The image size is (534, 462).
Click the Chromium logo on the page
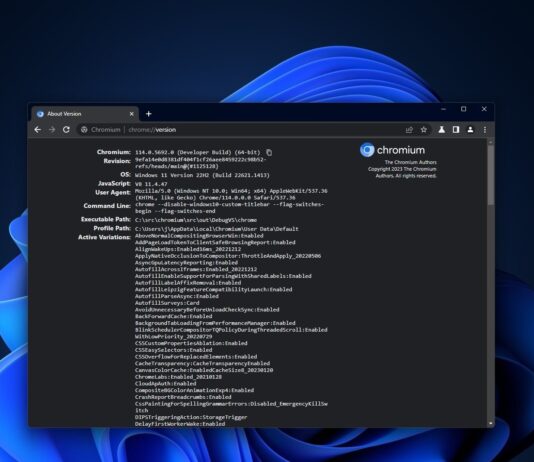tap(392, 150)
